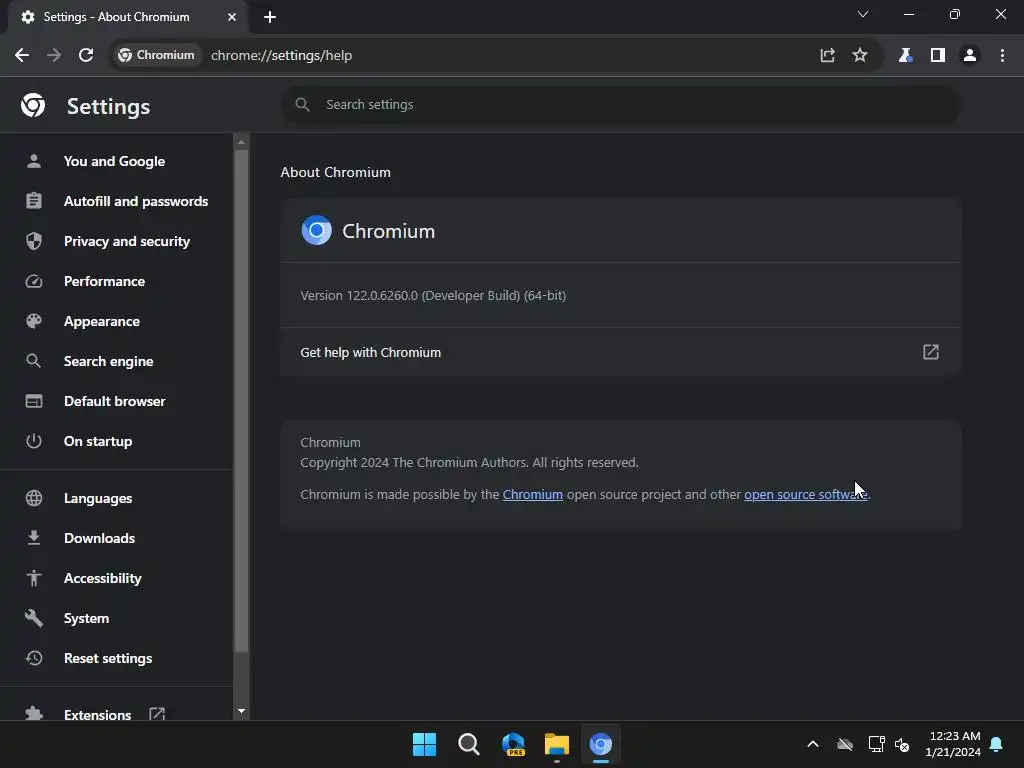Click the Downloads arrow icon

[x=34, y=538]
